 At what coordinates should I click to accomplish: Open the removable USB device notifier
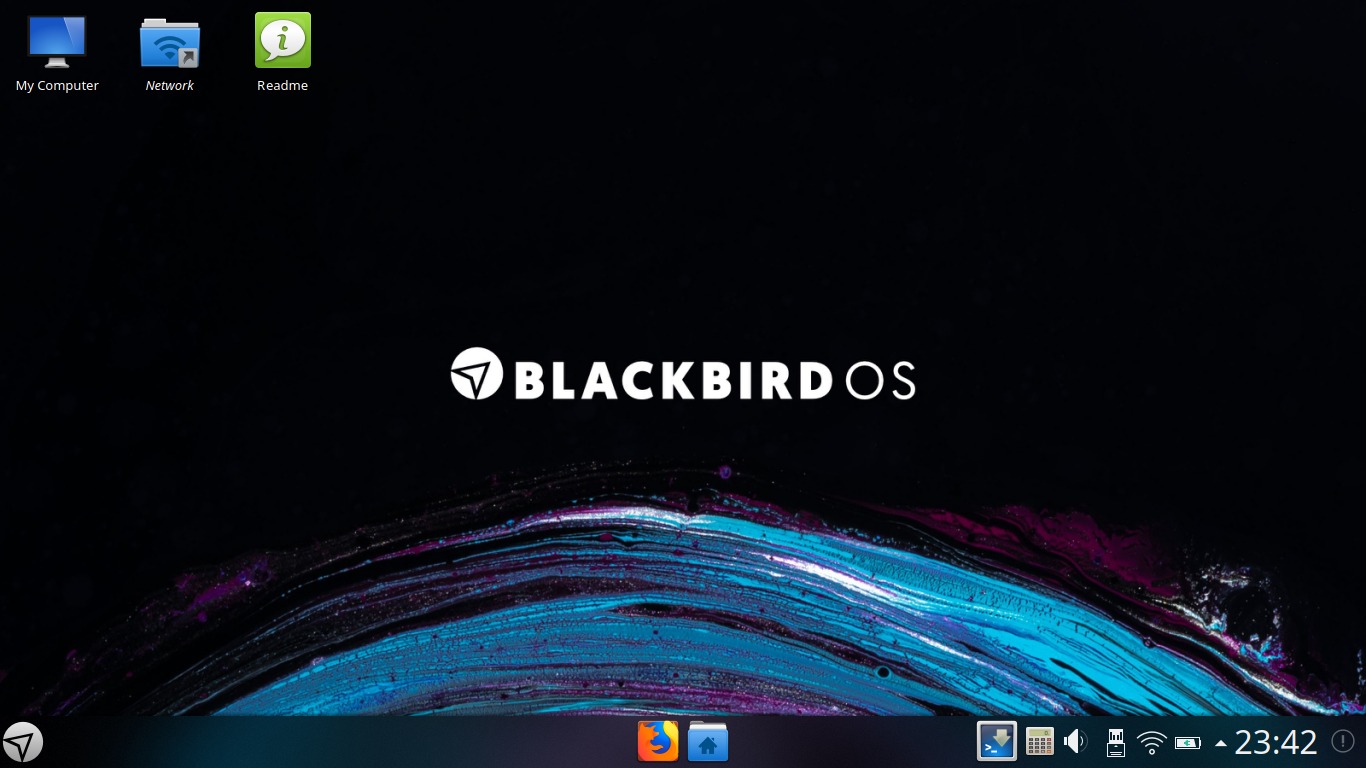(x=1115, y=742)
